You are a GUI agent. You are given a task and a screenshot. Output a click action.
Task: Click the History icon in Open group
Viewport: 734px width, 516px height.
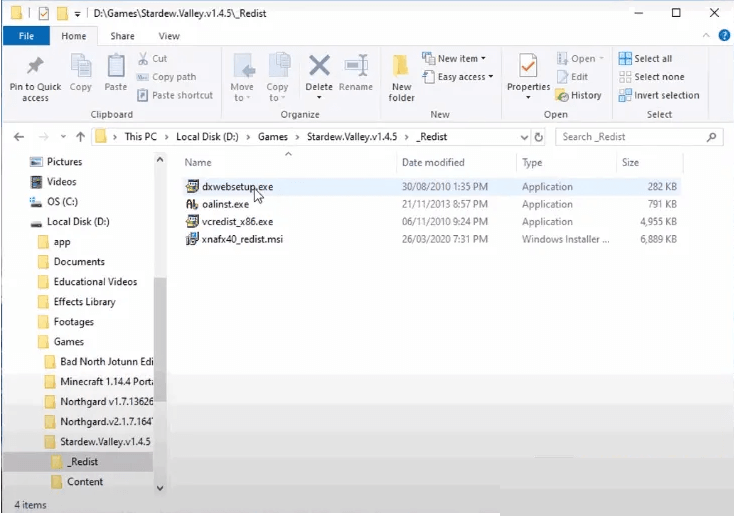562,96
